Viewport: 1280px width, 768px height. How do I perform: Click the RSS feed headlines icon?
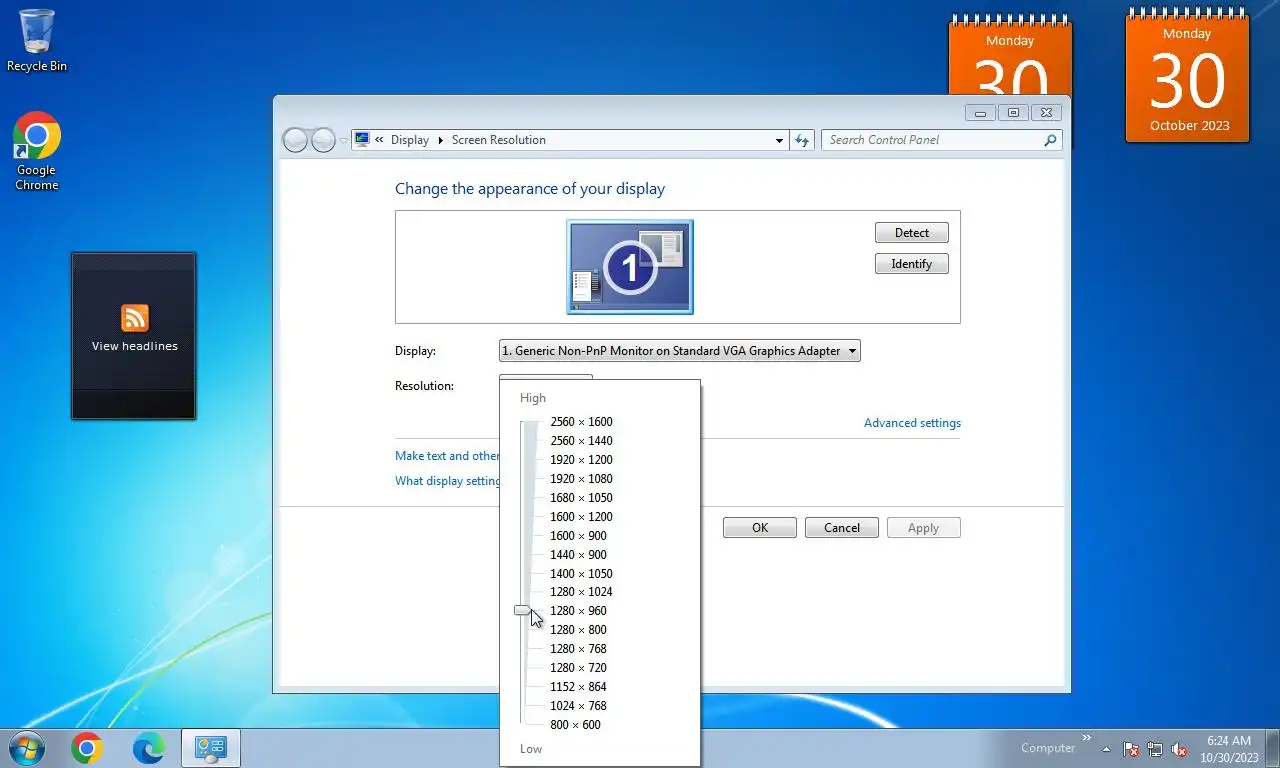click(x=135, y=318)
